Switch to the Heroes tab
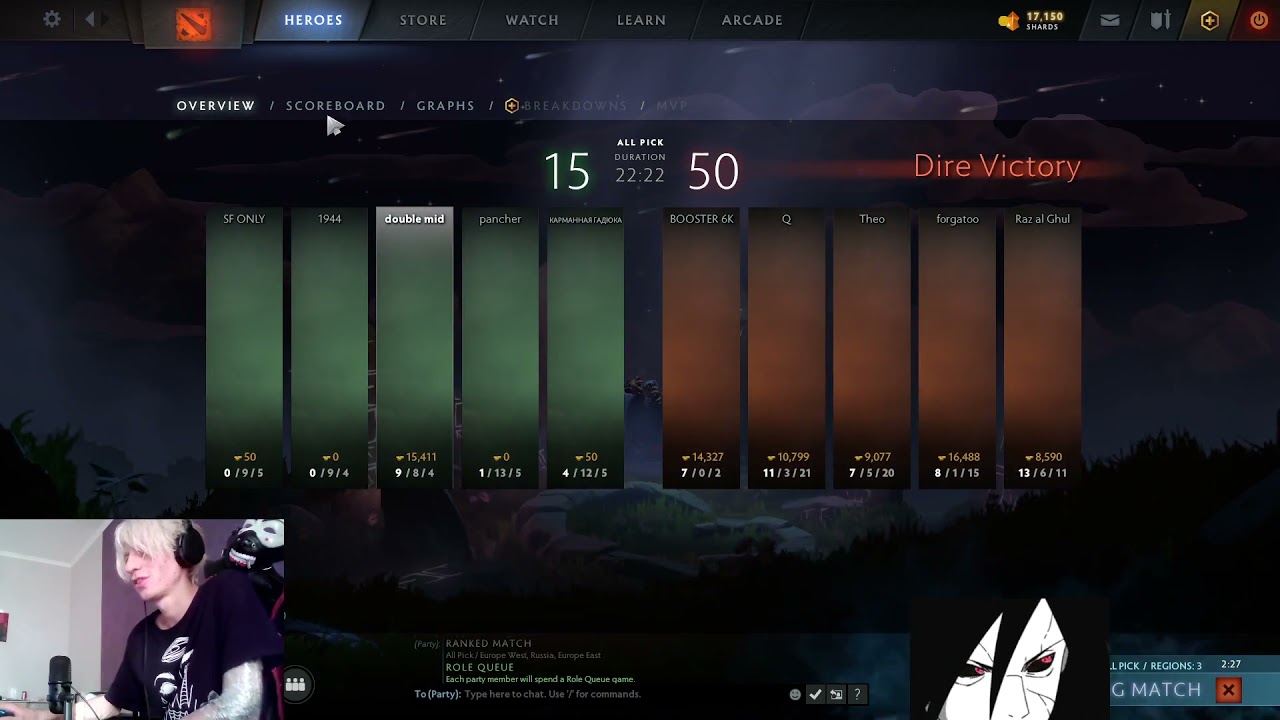 point(313,20)
